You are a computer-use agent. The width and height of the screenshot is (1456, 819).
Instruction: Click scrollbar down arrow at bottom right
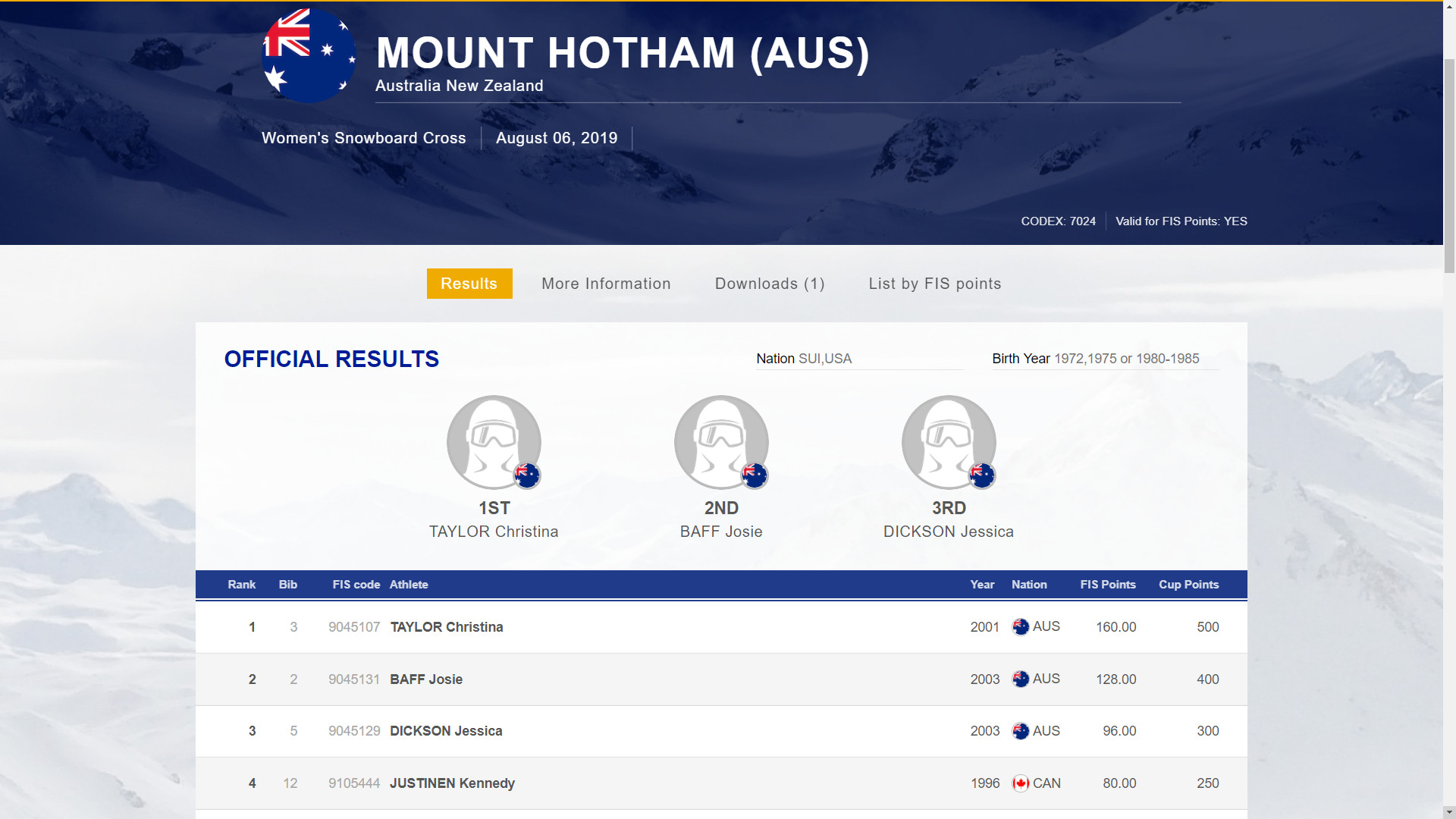coord(1449,812)
